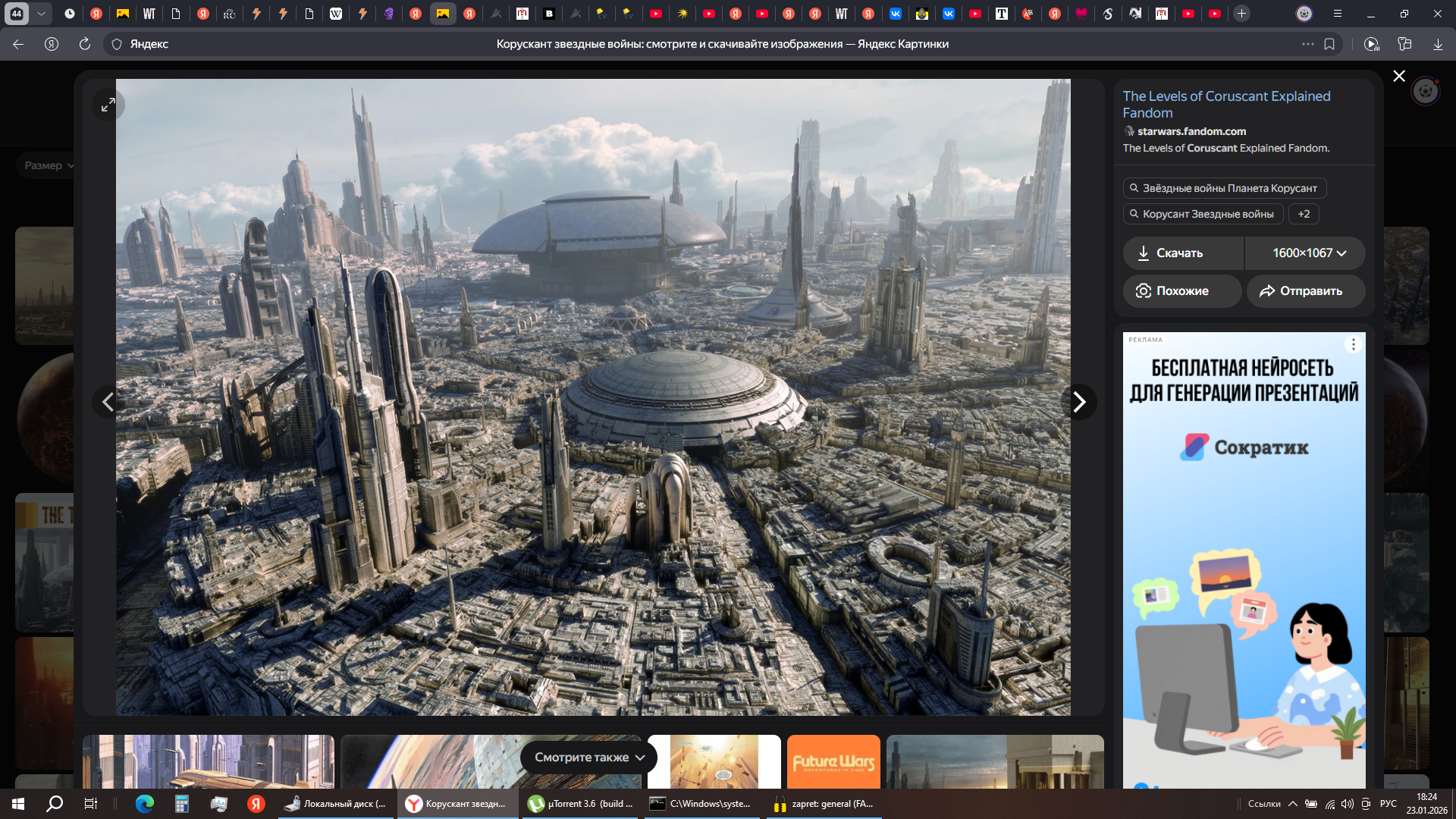
Task: Open Future Wars thumbnail
Action: [x=833, y=761]
